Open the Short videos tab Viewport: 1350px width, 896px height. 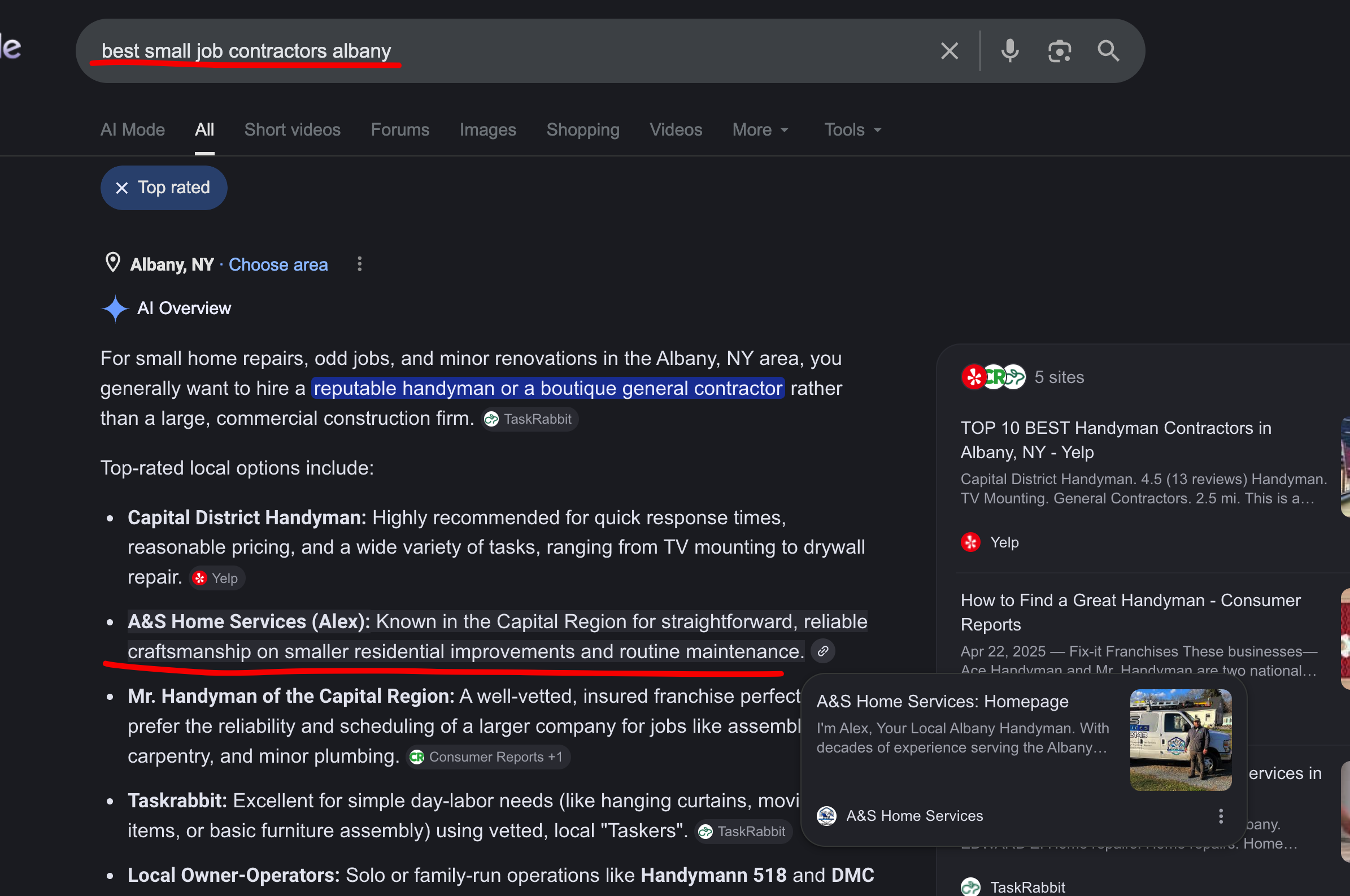click(x=293, y=130)
